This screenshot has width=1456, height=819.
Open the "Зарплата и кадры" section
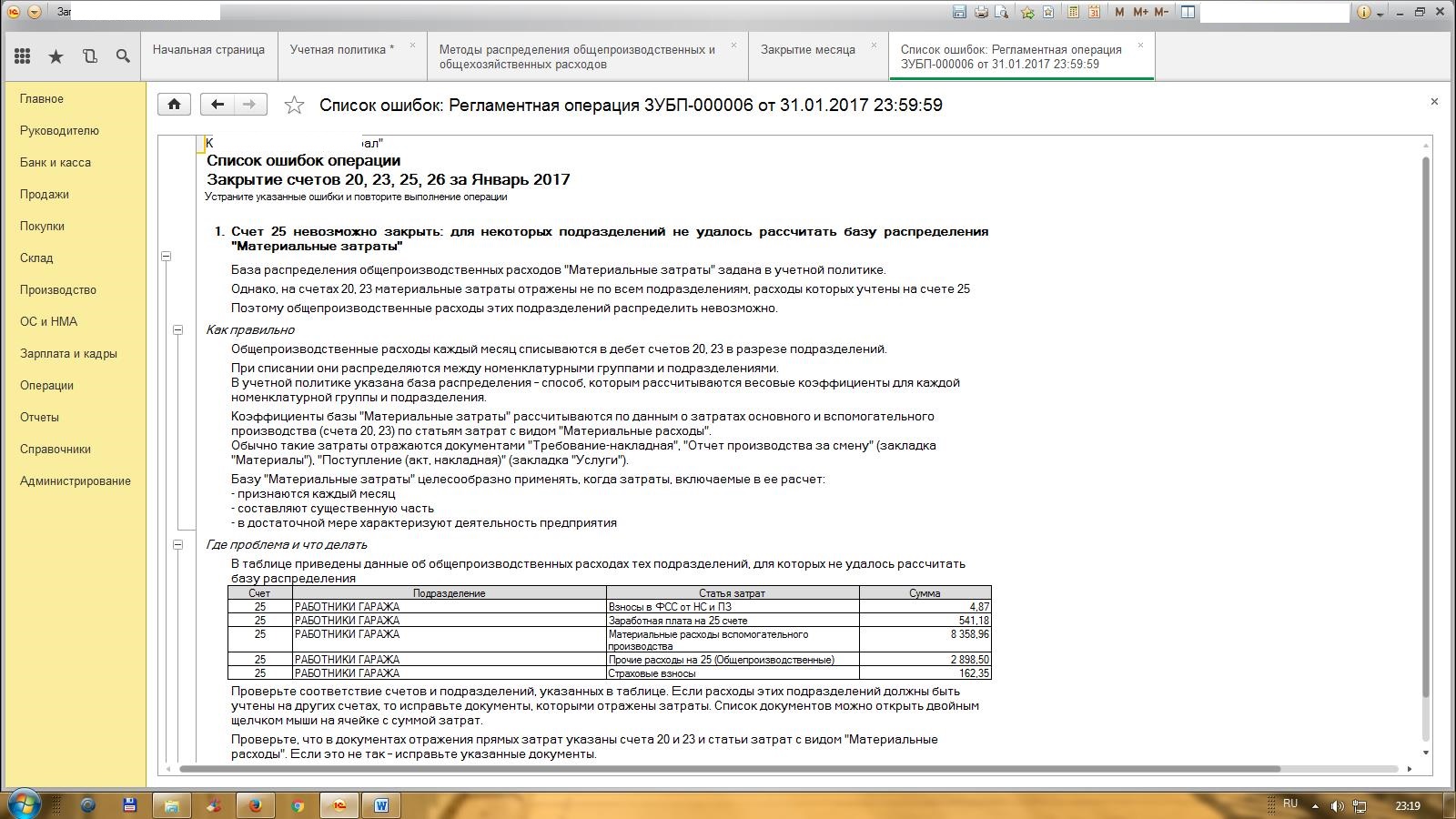tap(68, 354)
